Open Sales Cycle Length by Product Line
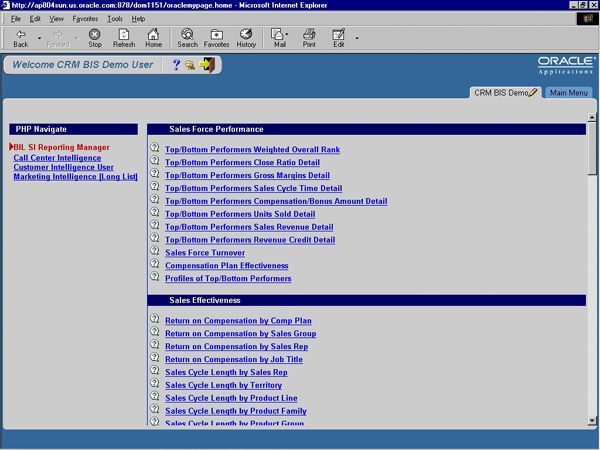The width and height of the screenshot is (600, 450). click(x=231, y=398)
